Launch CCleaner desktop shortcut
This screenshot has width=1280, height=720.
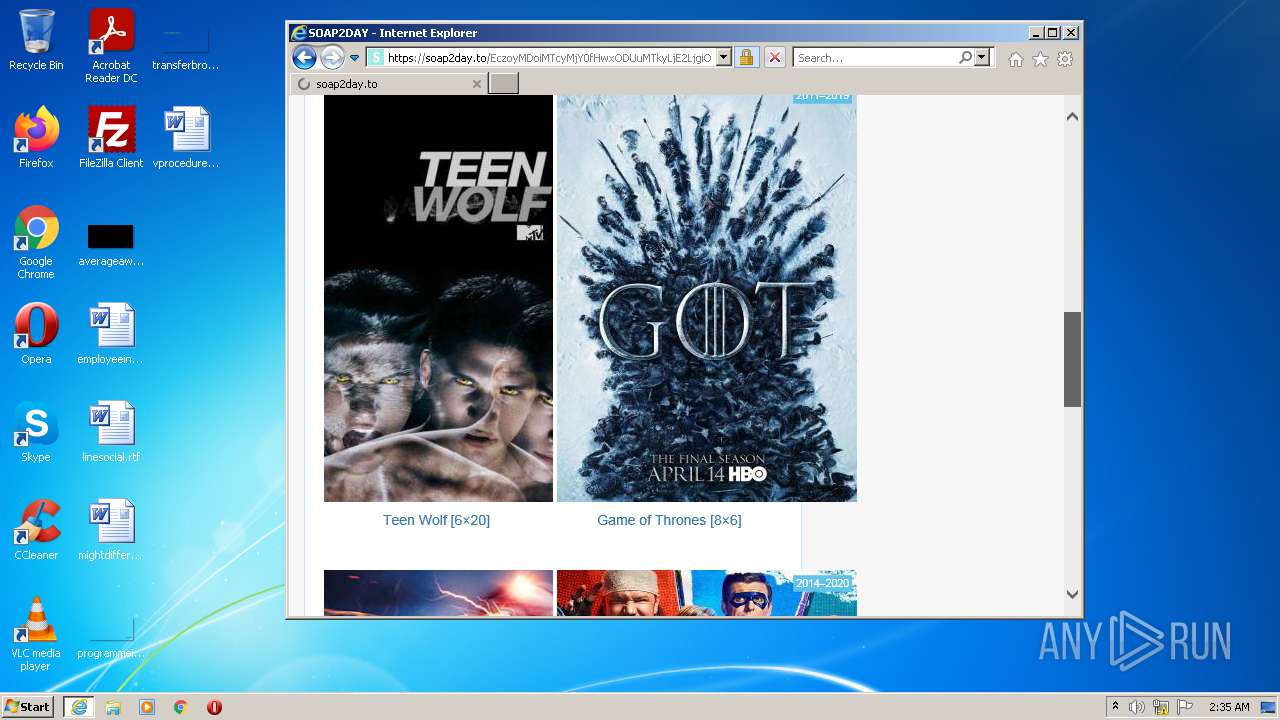36,530
